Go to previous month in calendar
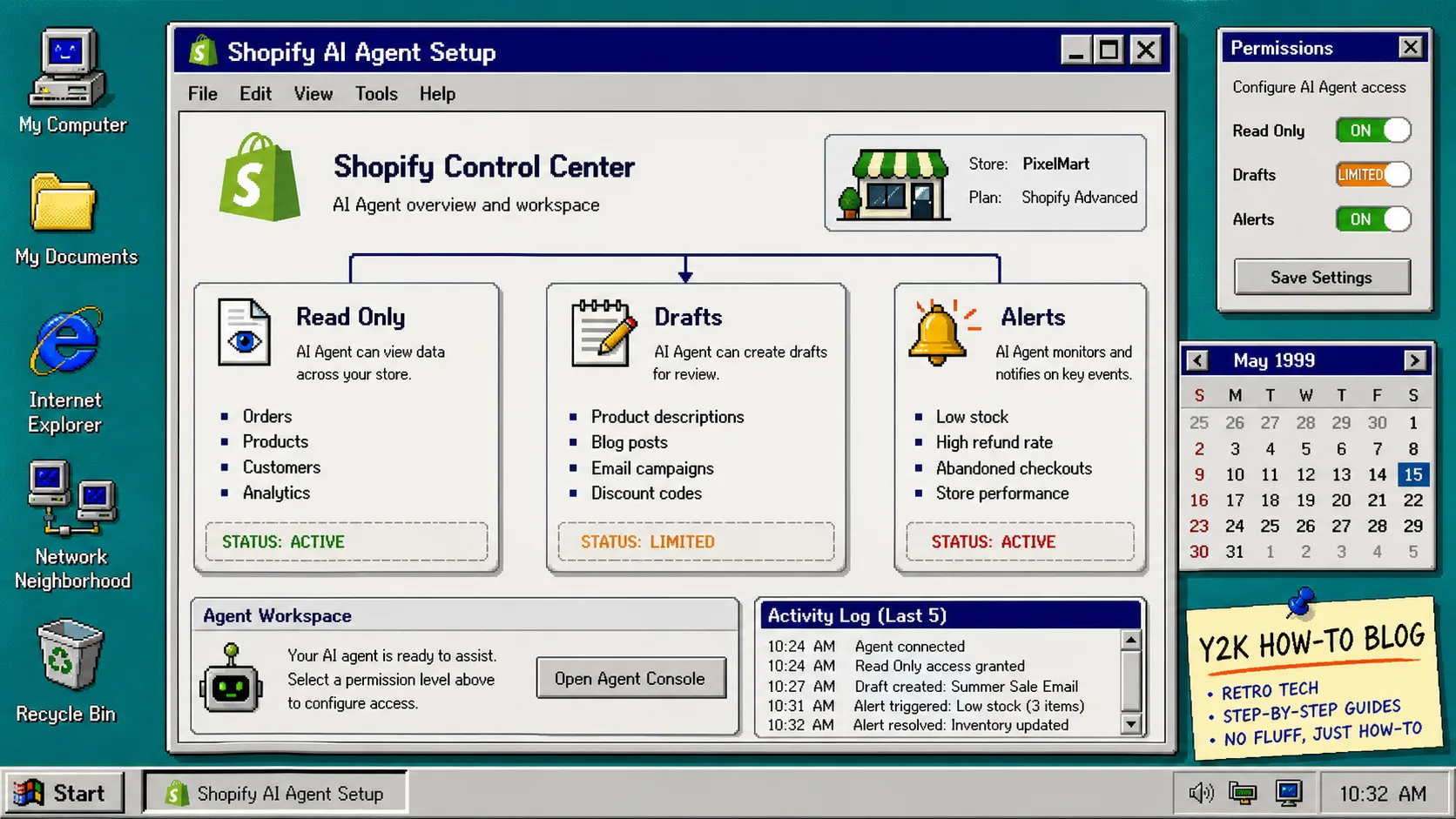 [x=1198, y=360]
